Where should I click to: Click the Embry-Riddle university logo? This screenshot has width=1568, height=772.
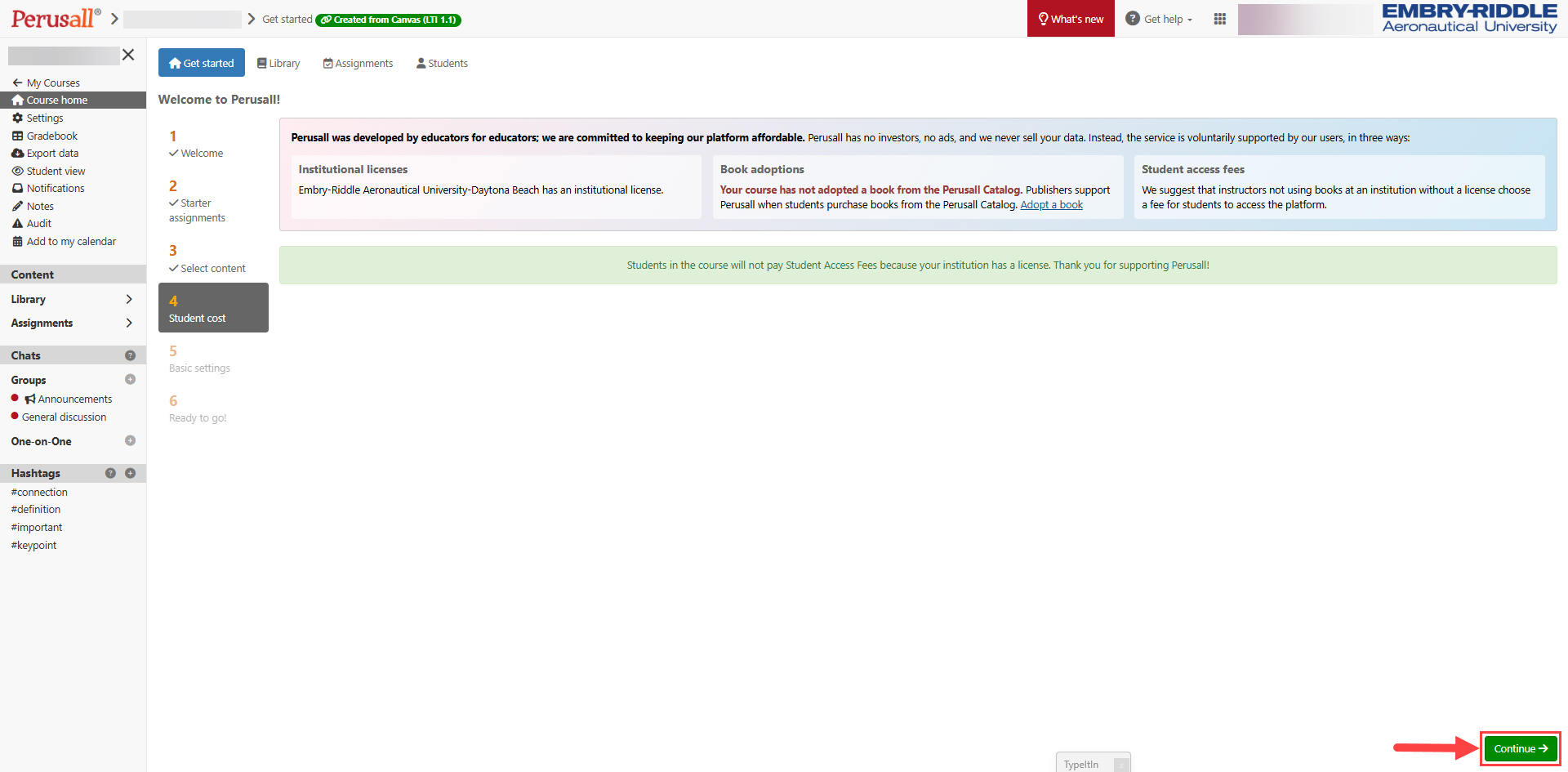pos(1469,18)
